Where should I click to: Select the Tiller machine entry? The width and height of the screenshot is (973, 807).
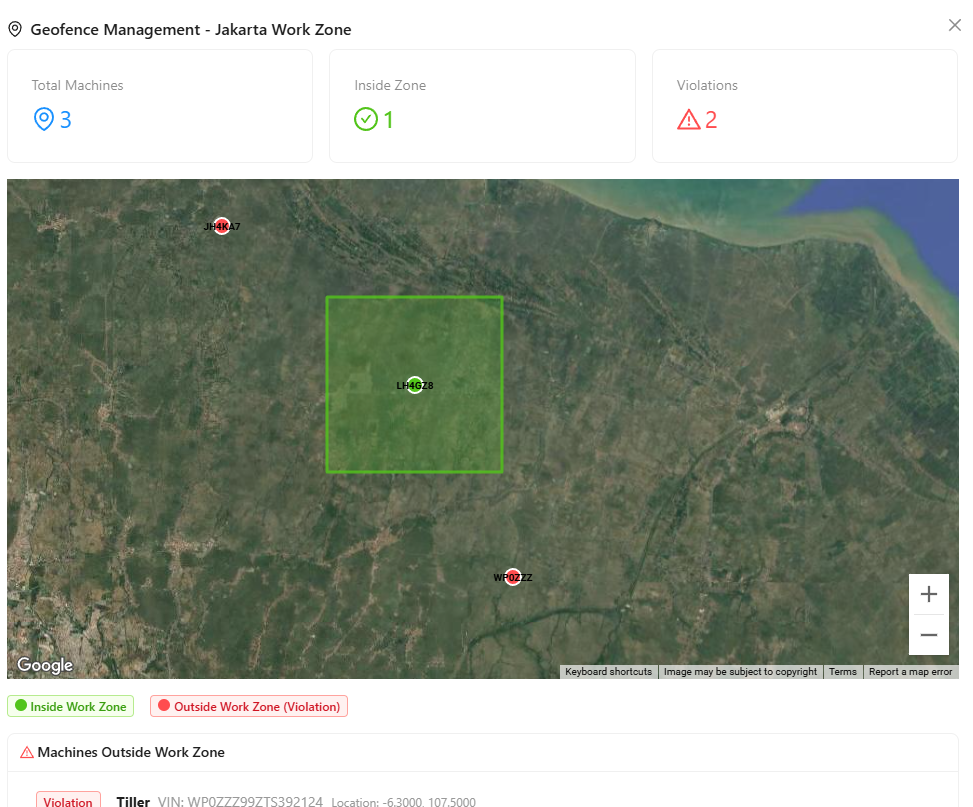133,801
